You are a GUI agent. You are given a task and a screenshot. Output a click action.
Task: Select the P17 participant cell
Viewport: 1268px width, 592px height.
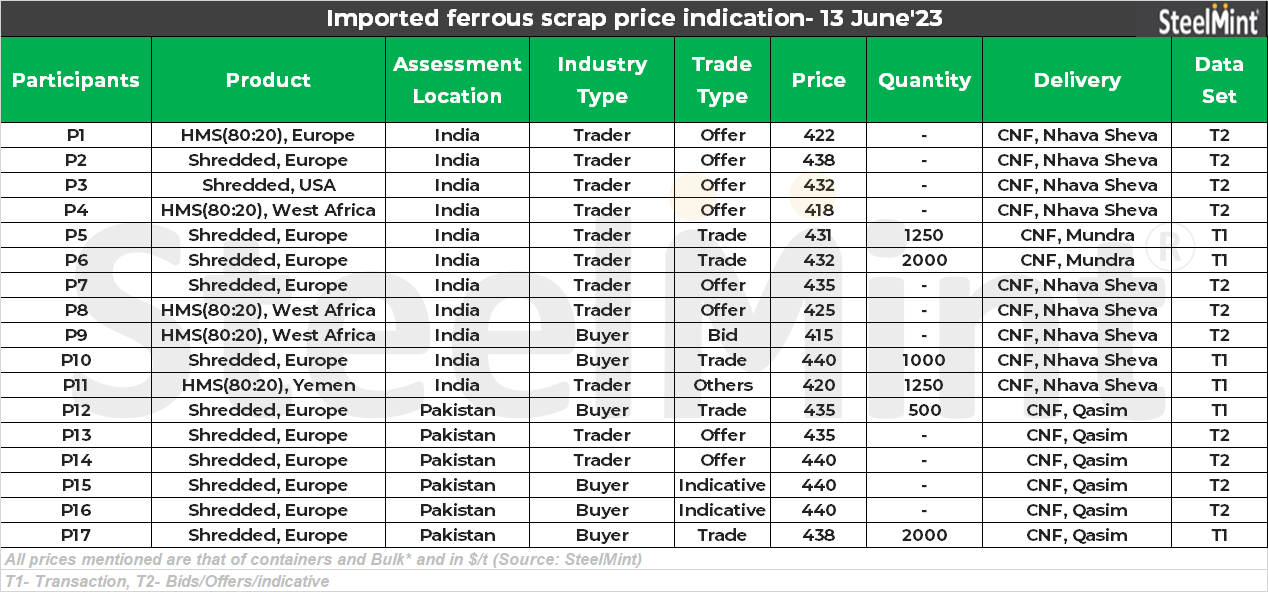pyautogui.click(x=76, y=535)
